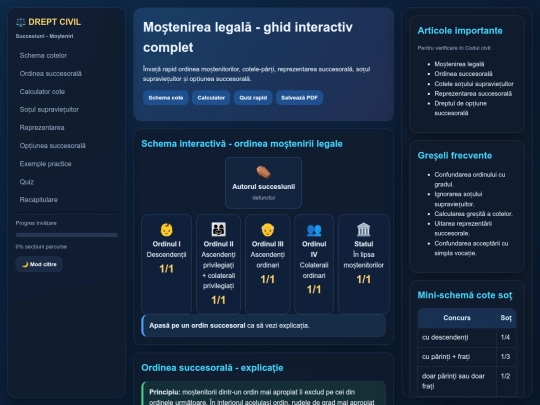Viewport: 540px width, 405px height.
Task: Click the Calculator button in header
Action: tap(211, 98)
